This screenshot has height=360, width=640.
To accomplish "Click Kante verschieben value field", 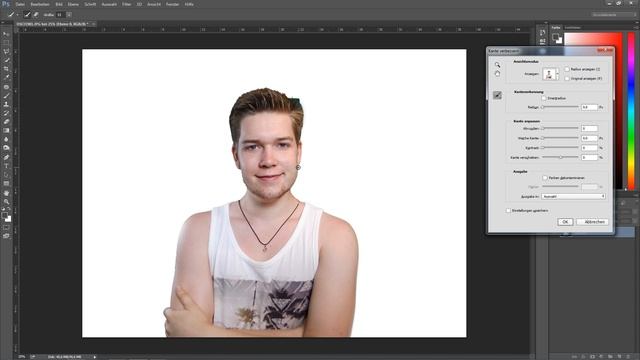I will click(589, 157).
